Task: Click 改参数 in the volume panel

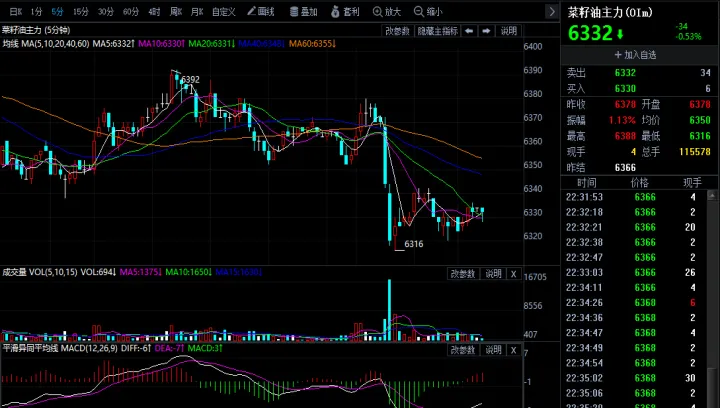Action: tap(461, 273)
